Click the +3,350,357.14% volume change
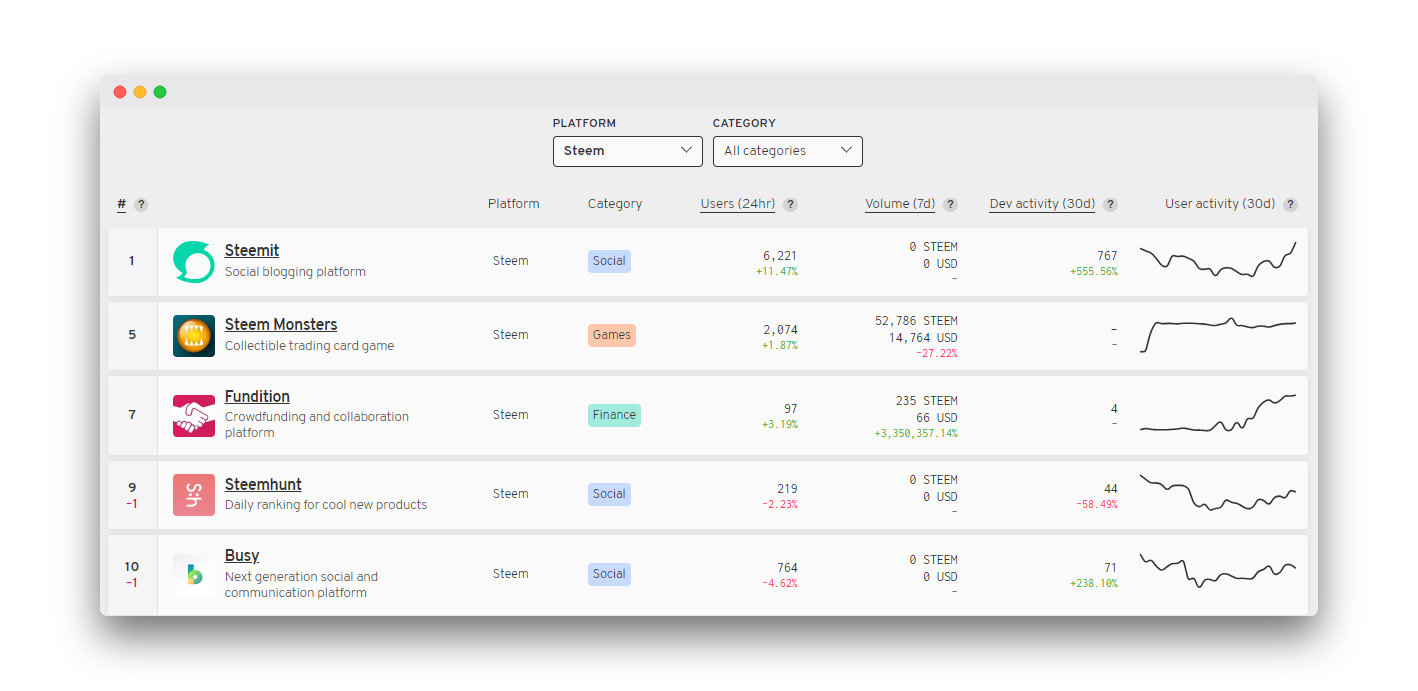The height and width of the screenshot is (691, 1418). click(x=916, y=434)
